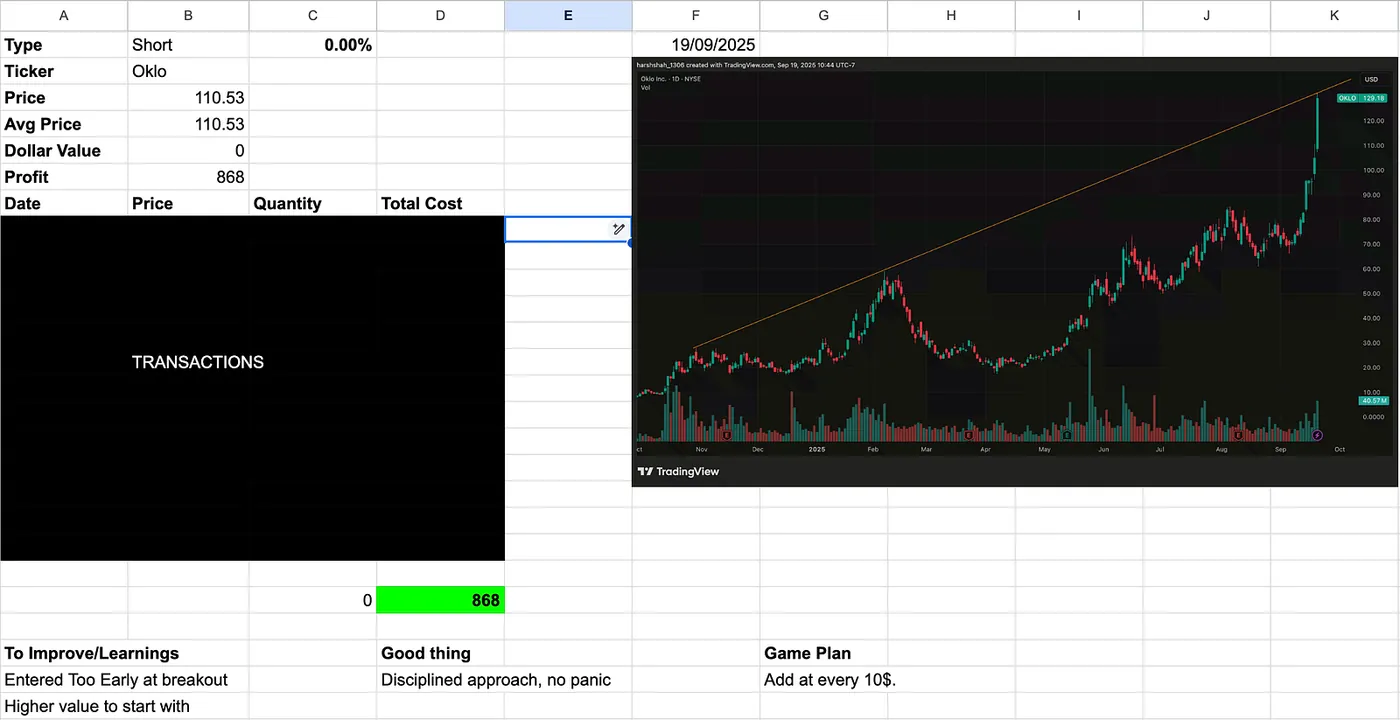Click the TradingView logo on the chart
1400x720 pixels.
pyautogui.click(x=679, y=471)
